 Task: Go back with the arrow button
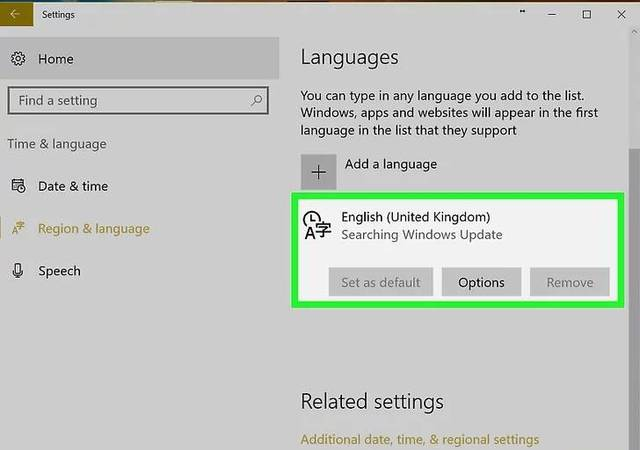pos(16,13)
